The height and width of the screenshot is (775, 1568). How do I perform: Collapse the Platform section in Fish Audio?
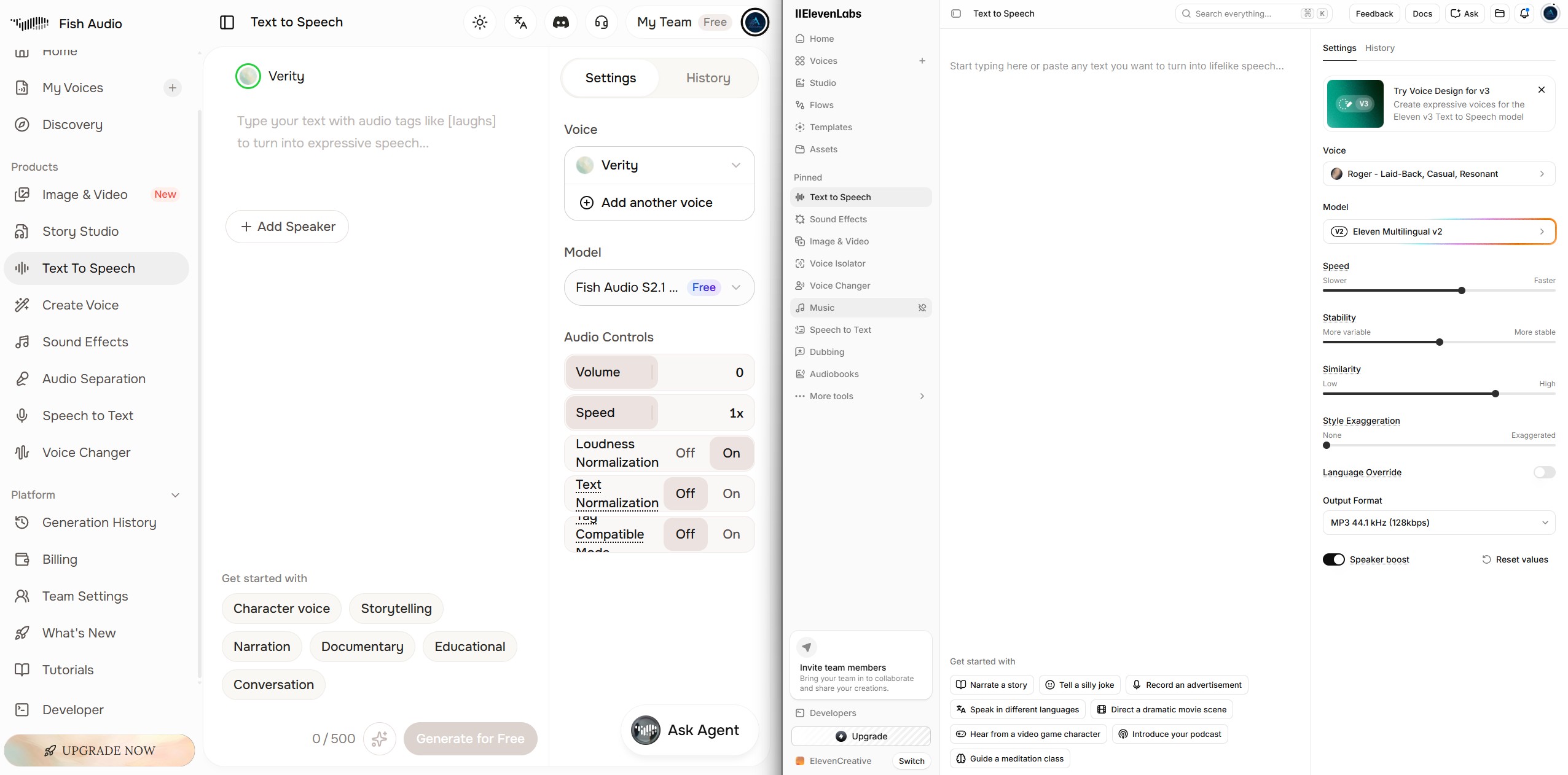click(175, 495)
